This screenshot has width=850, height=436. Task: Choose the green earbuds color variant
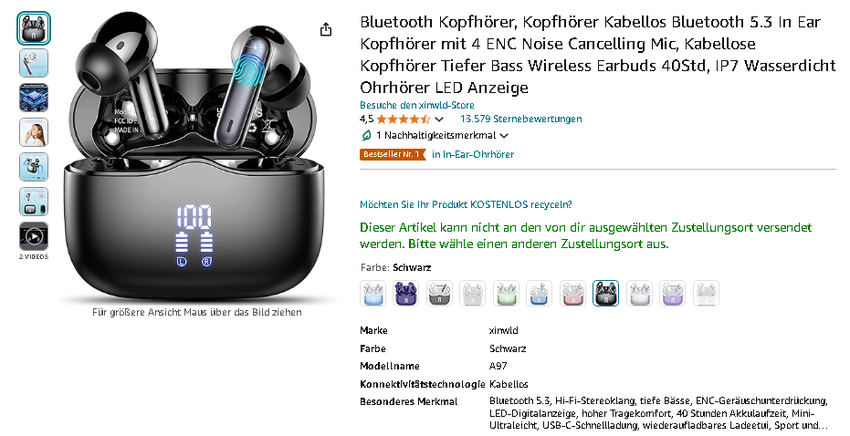(506, 293)
